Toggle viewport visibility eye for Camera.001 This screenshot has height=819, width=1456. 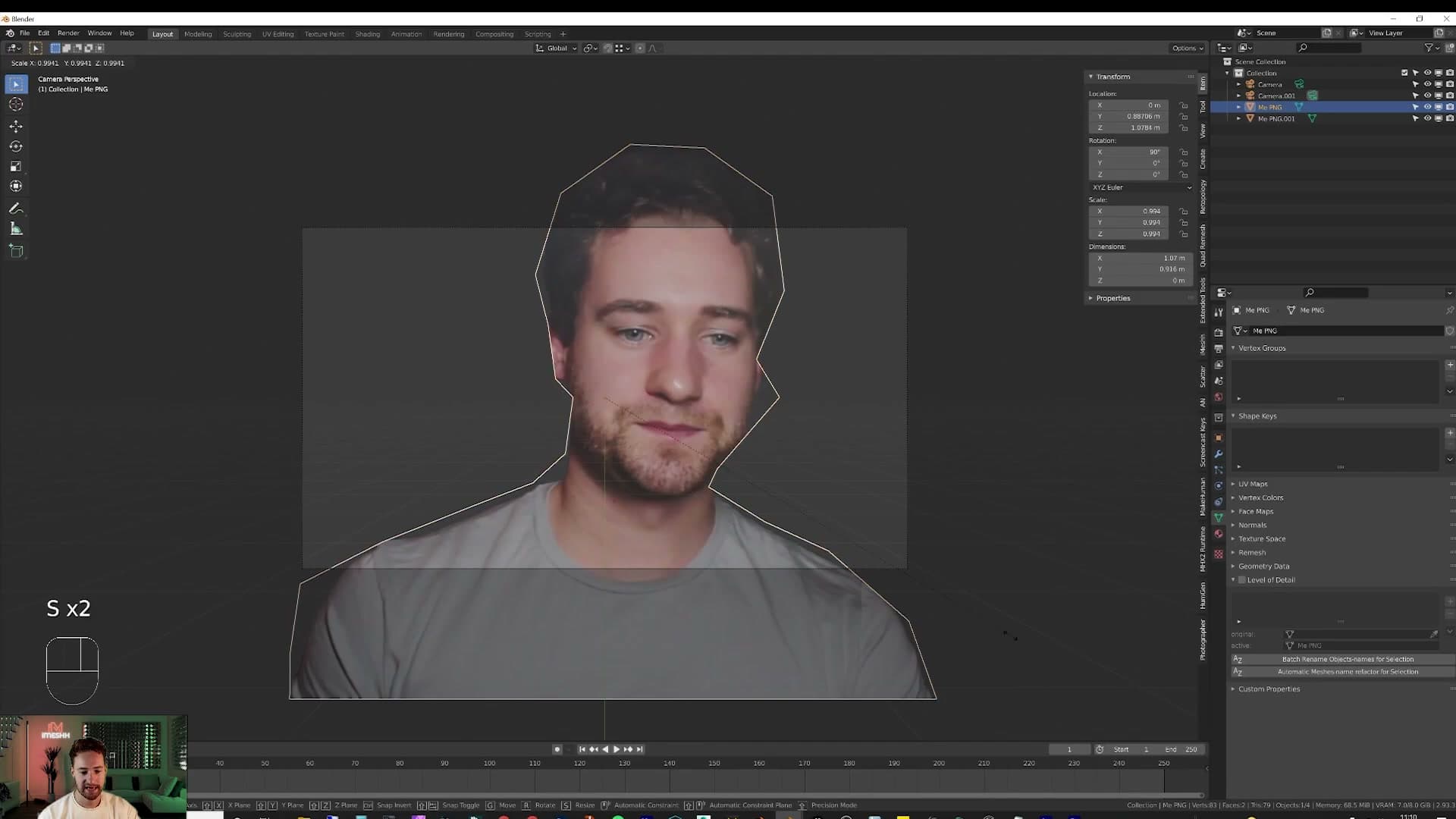[x=1427, y=96]
